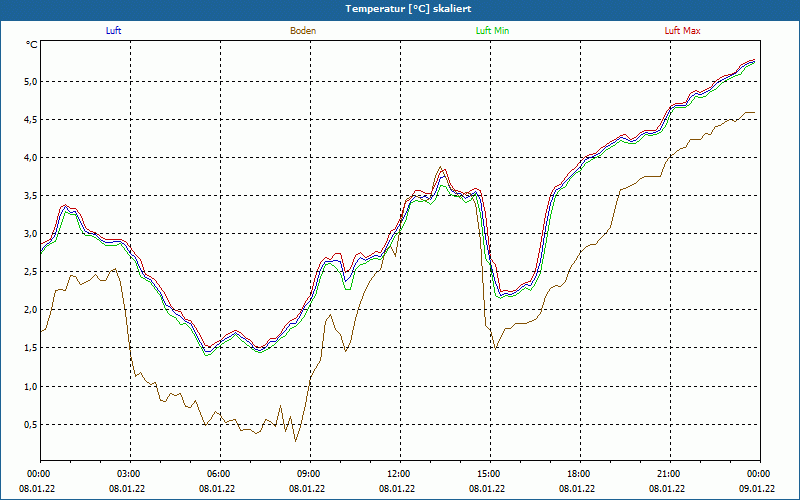
Task: Click the '2,0' y-axis value
Action: (x=31, y=310)
